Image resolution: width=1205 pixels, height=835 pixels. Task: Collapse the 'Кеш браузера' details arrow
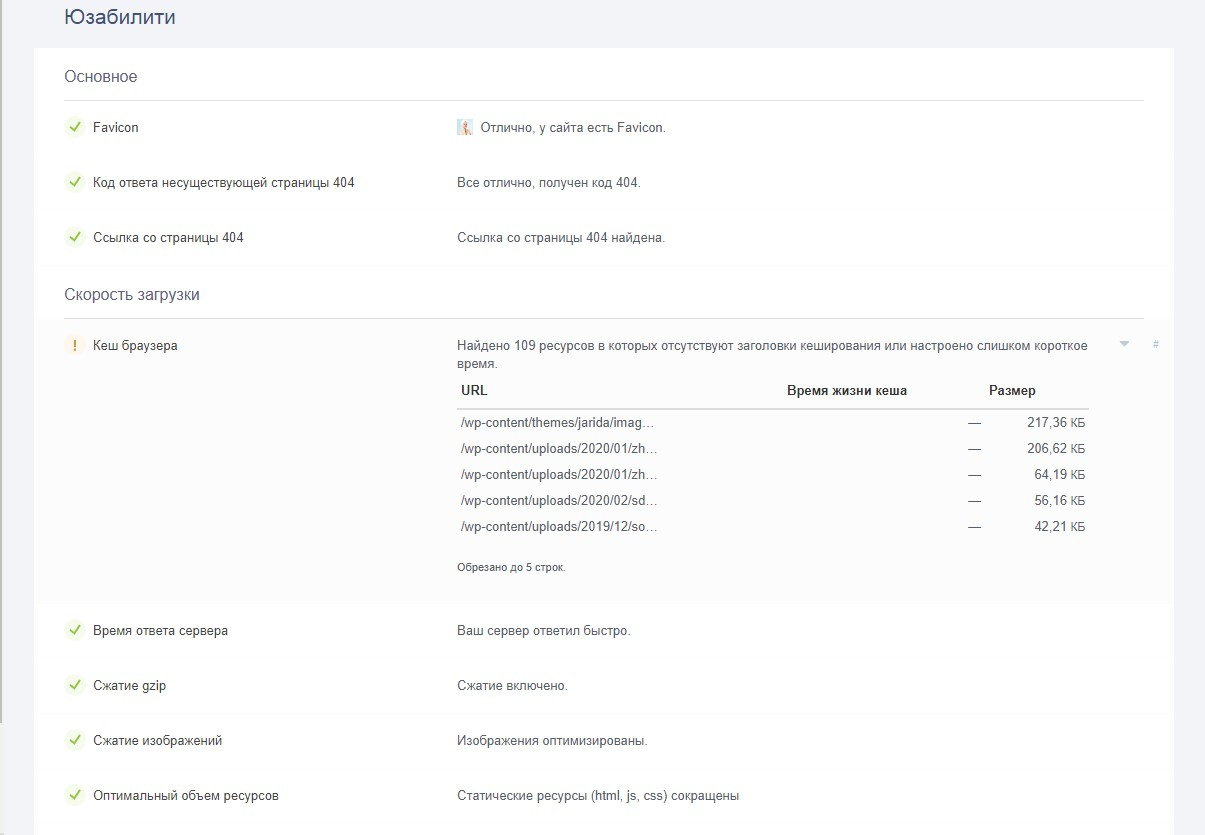pyautogui.click(x=1124, y=344)
